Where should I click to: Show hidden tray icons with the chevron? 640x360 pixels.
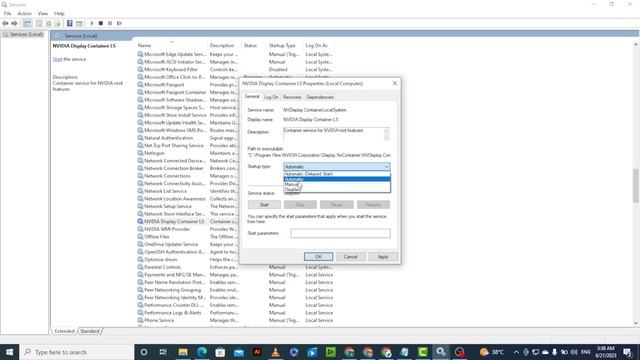tap(516, 352)
